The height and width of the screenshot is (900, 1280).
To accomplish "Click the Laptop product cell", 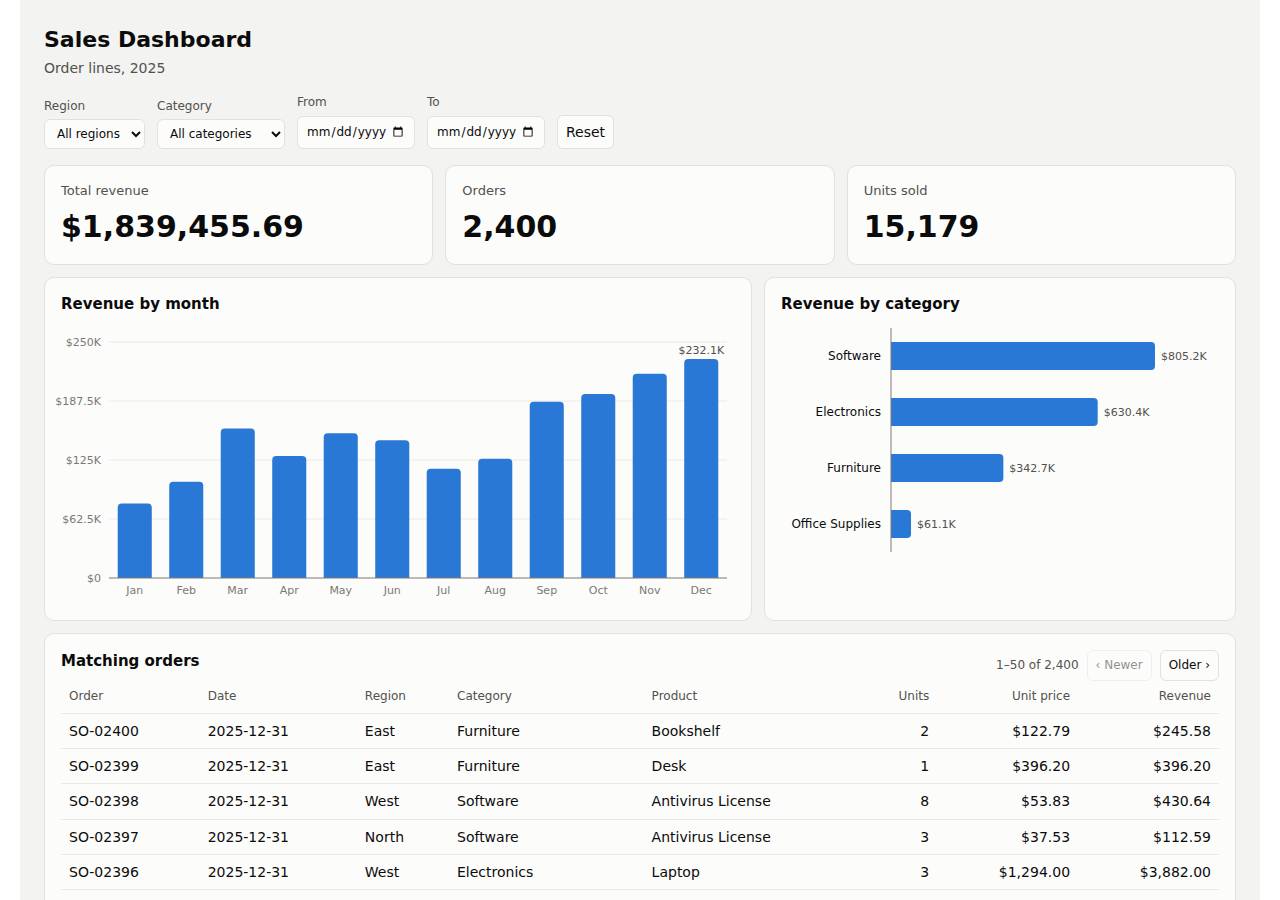I will click(x=676, y=872).
